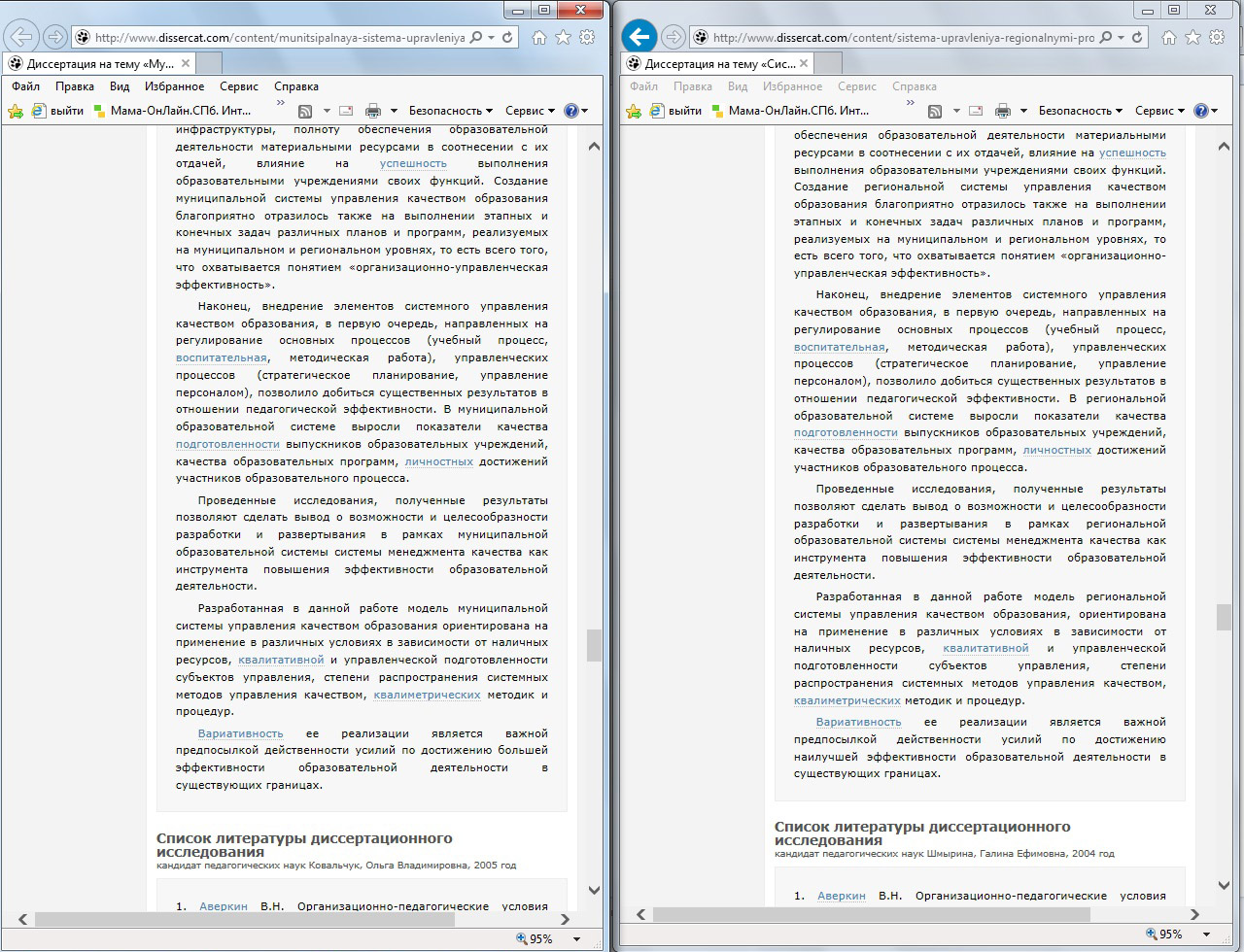Open Сервис menu bar item in right window
The image size is (1244, 952).
(857, 86)
